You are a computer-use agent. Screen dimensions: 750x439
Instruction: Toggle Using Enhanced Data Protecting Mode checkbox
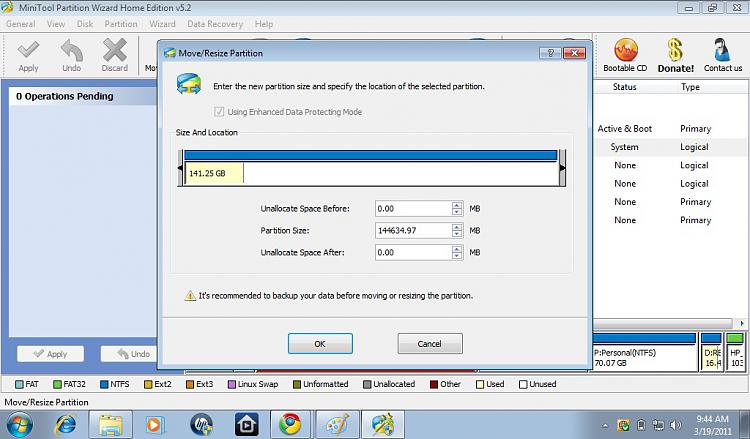tap(219, 112)
